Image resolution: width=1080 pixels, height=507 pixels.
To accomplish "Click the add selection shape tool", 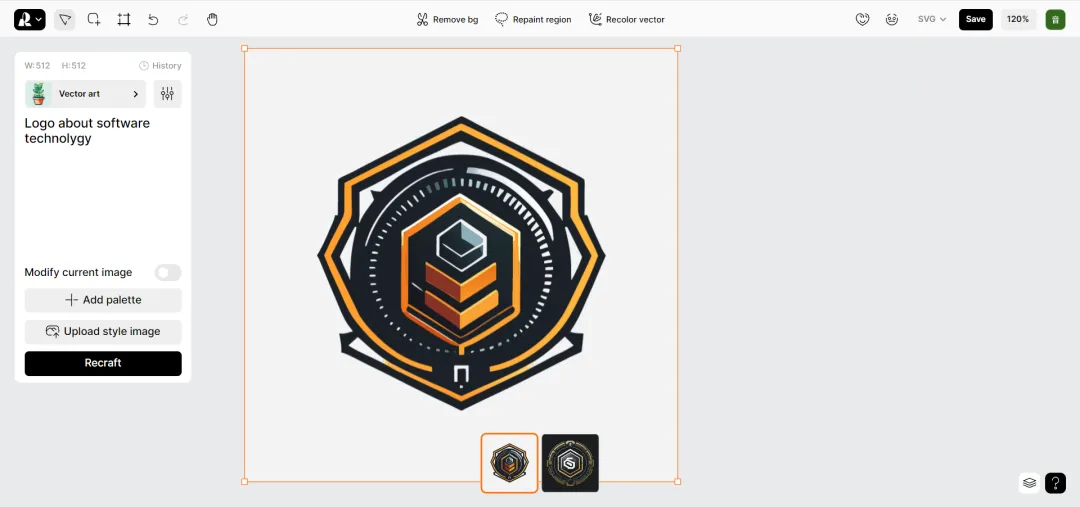I will pyautogui.click(x=94, y=19).
